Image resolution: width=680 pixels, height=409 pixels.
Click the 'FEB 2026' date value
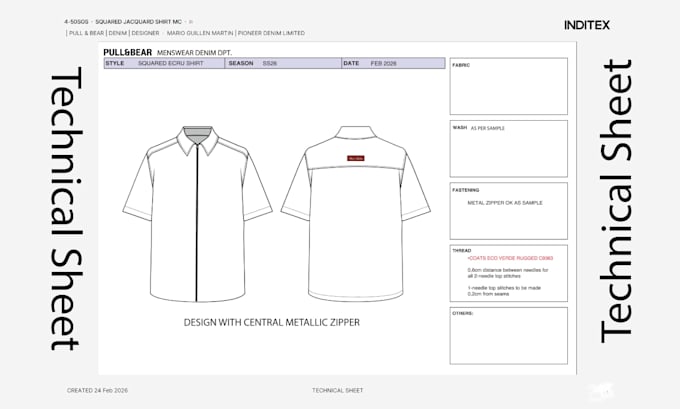click(383, 63)
